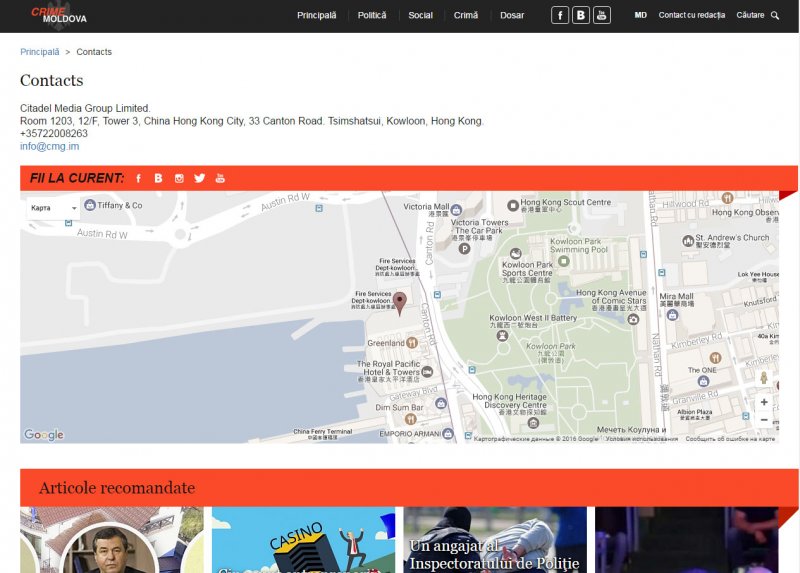Viewport: 800px width, 573px height.
Task: Click Hong Kong Scout Centre marker
Action: tap(513, 205)
